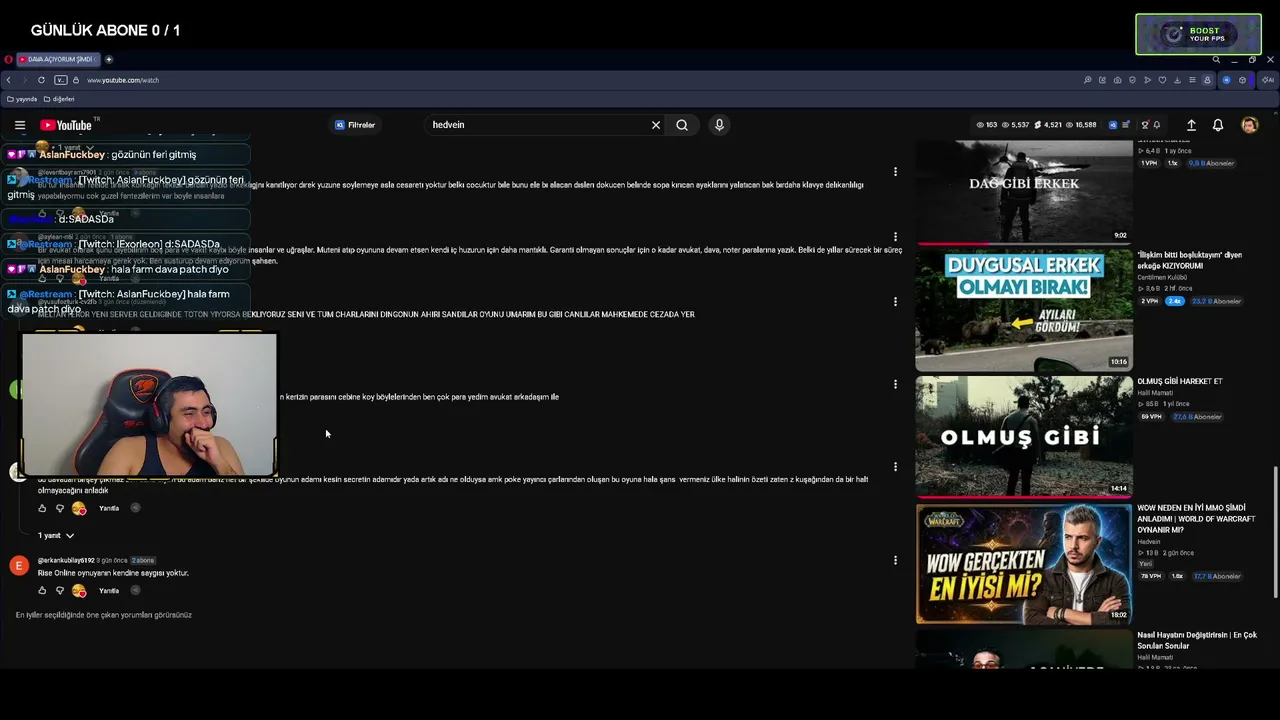Open options for the MAHKEMEDE CEZADA YER comment
Image resolution: width=1280 pixels, height=720 pixels.
[x=895, y=302]
